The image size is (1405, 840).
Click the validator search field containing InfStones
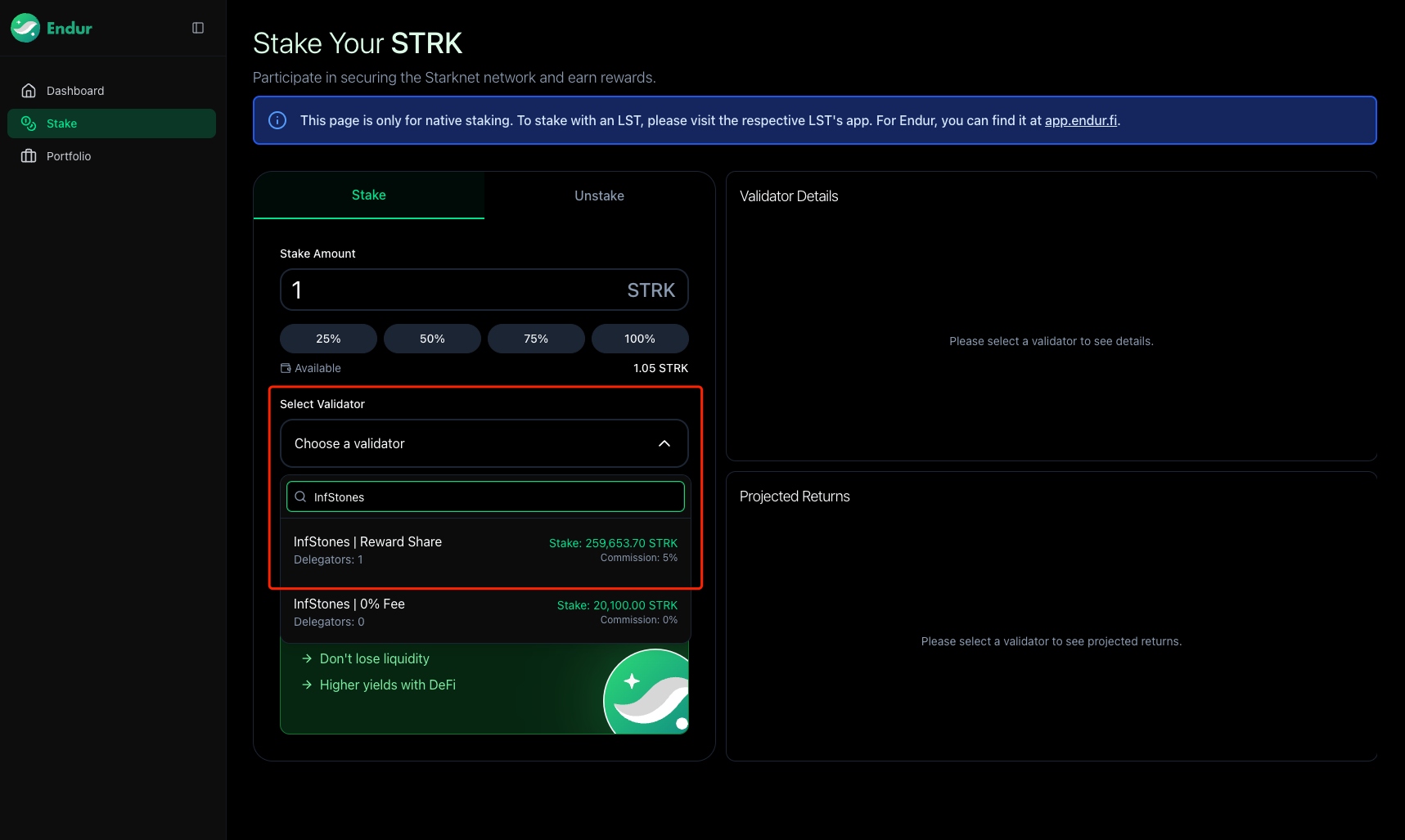pyautogui.click(x=485, y=496)
